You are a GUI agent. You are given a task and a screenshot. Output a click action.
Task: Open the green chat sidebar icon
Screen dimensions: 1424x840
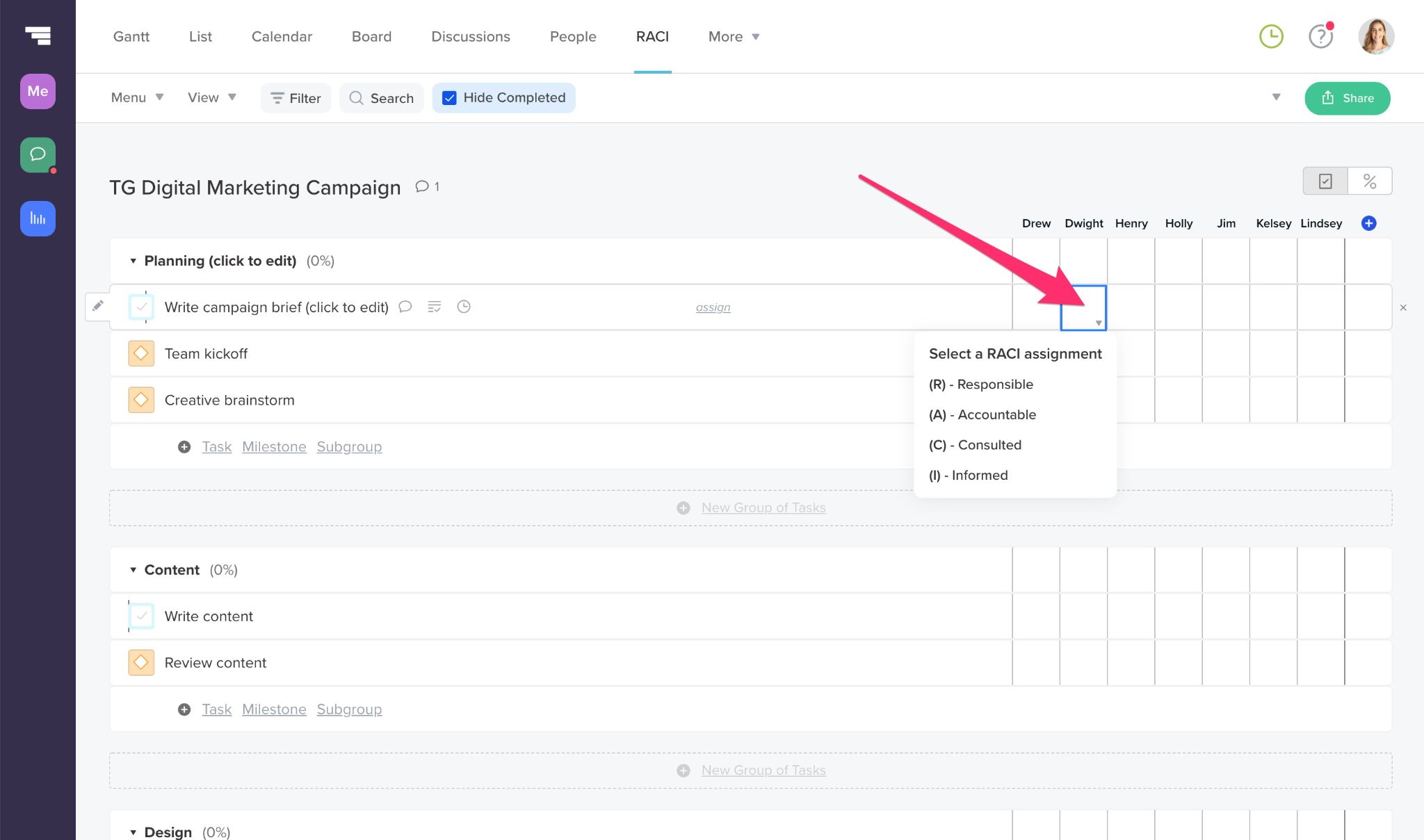tap(38, 154)
